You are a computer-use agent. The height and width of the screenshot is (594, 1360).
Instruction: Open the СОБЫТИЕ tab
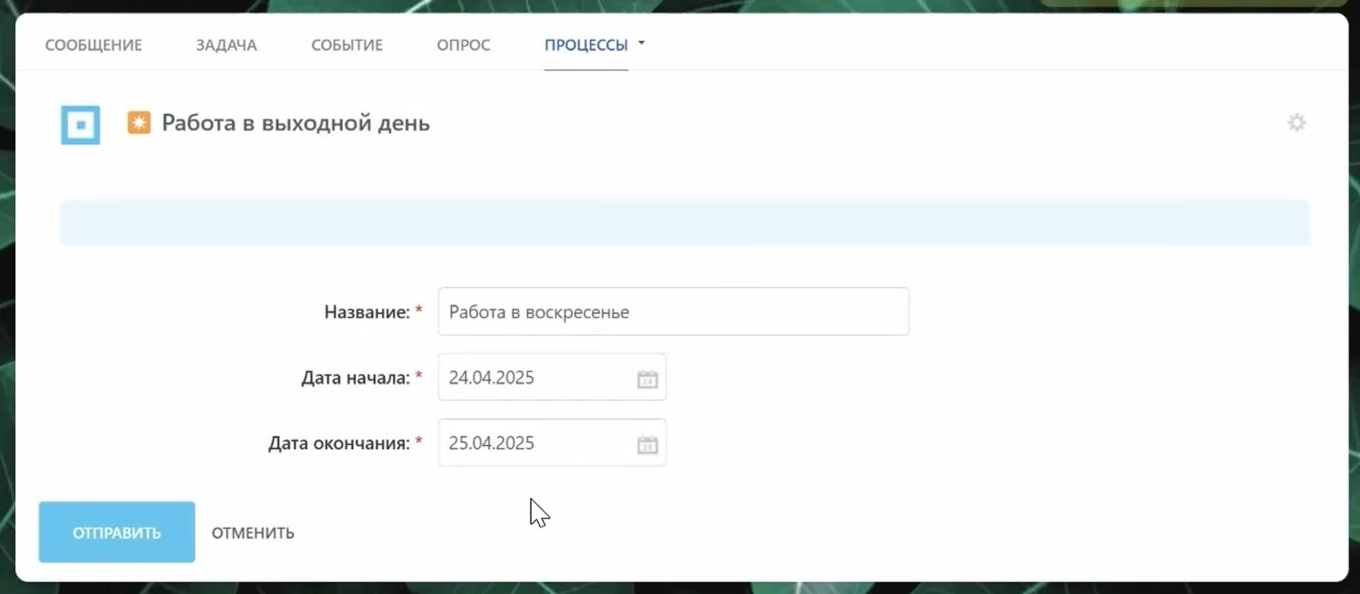347,44
